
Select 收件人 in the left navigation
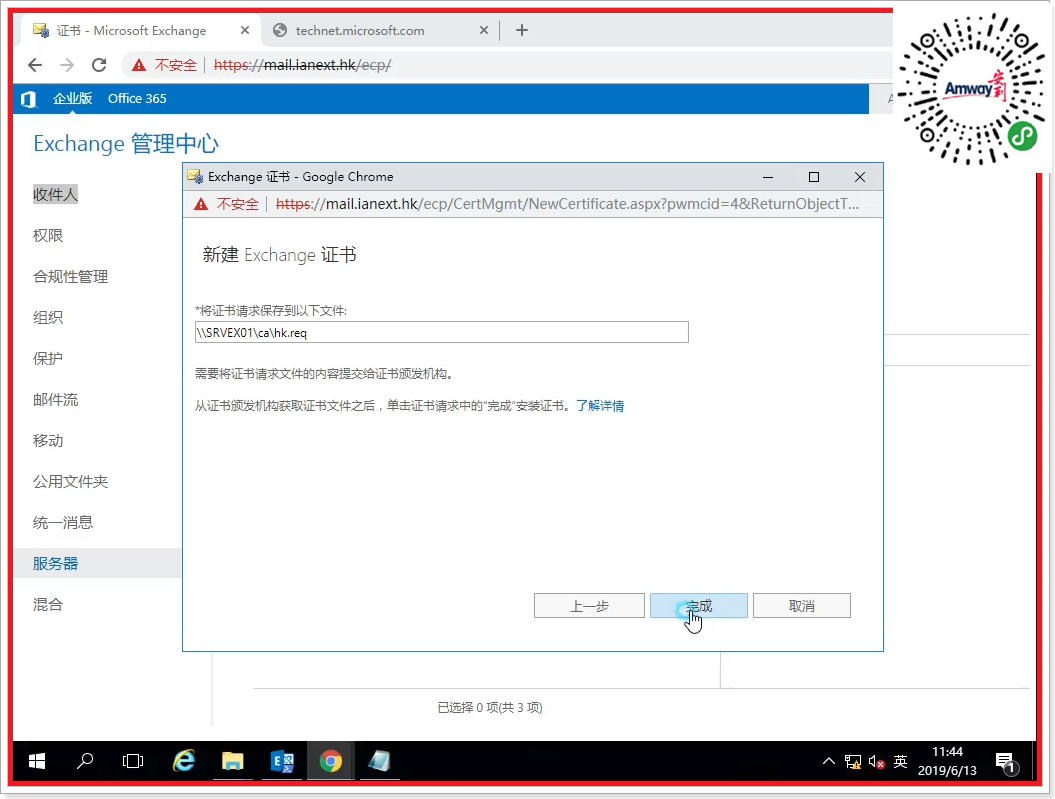coord(55,194)
